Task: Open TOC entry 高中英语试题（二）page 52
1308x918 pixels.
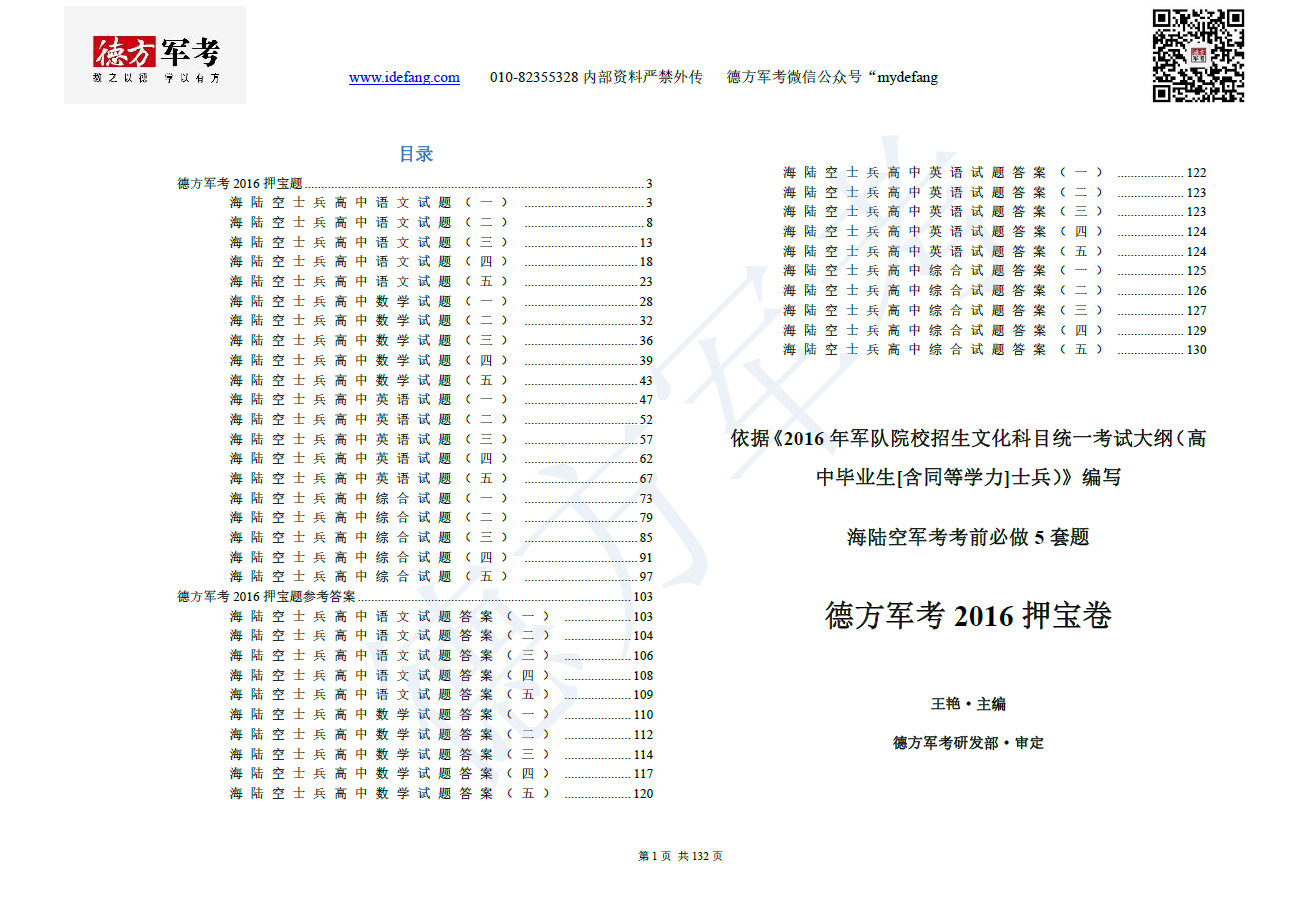Action: [x=441, y=419]
